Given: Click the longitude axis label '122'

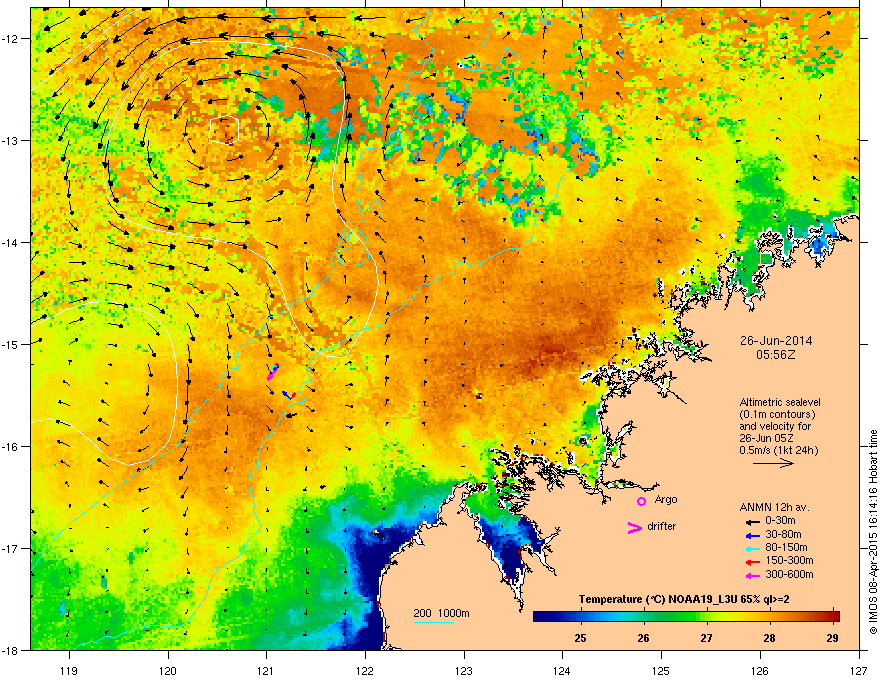Looking at the screenshot, I should click(x=365, y=670).
